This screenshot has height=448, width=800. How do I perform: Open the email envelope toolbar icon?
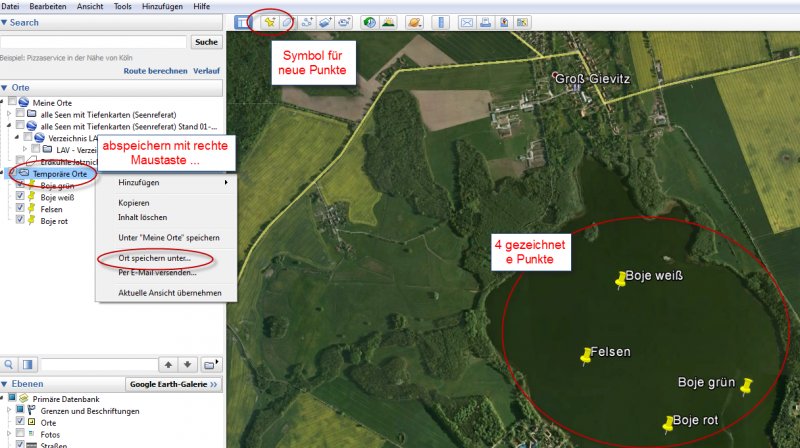click(466, 22)
